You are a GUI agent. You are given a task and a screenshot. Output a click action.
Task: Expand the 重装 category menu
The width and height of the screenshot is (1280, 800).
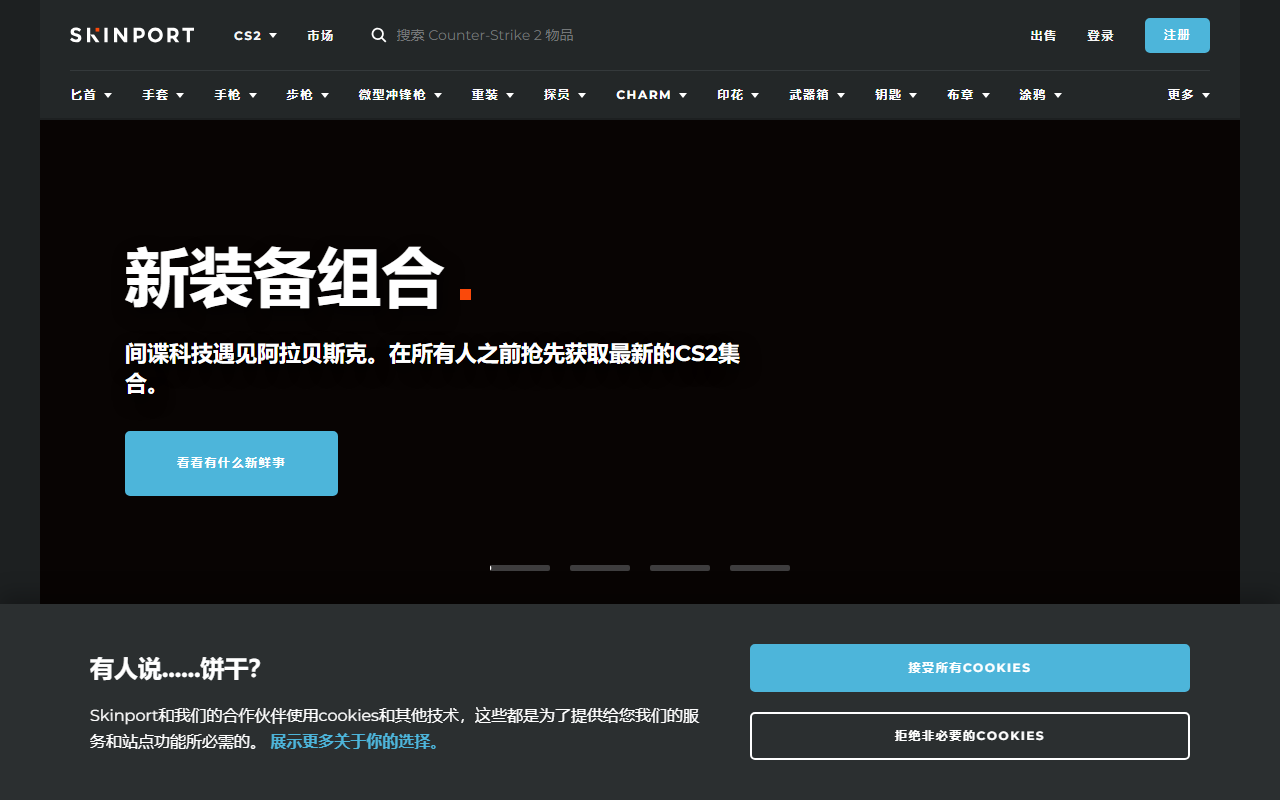click(493, 95)
